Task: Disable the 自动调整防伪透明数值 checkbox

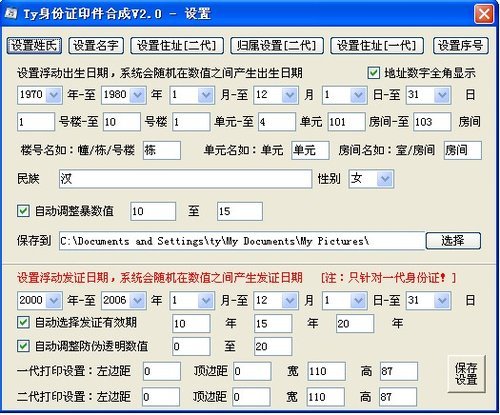Action: tap(23, 346)
